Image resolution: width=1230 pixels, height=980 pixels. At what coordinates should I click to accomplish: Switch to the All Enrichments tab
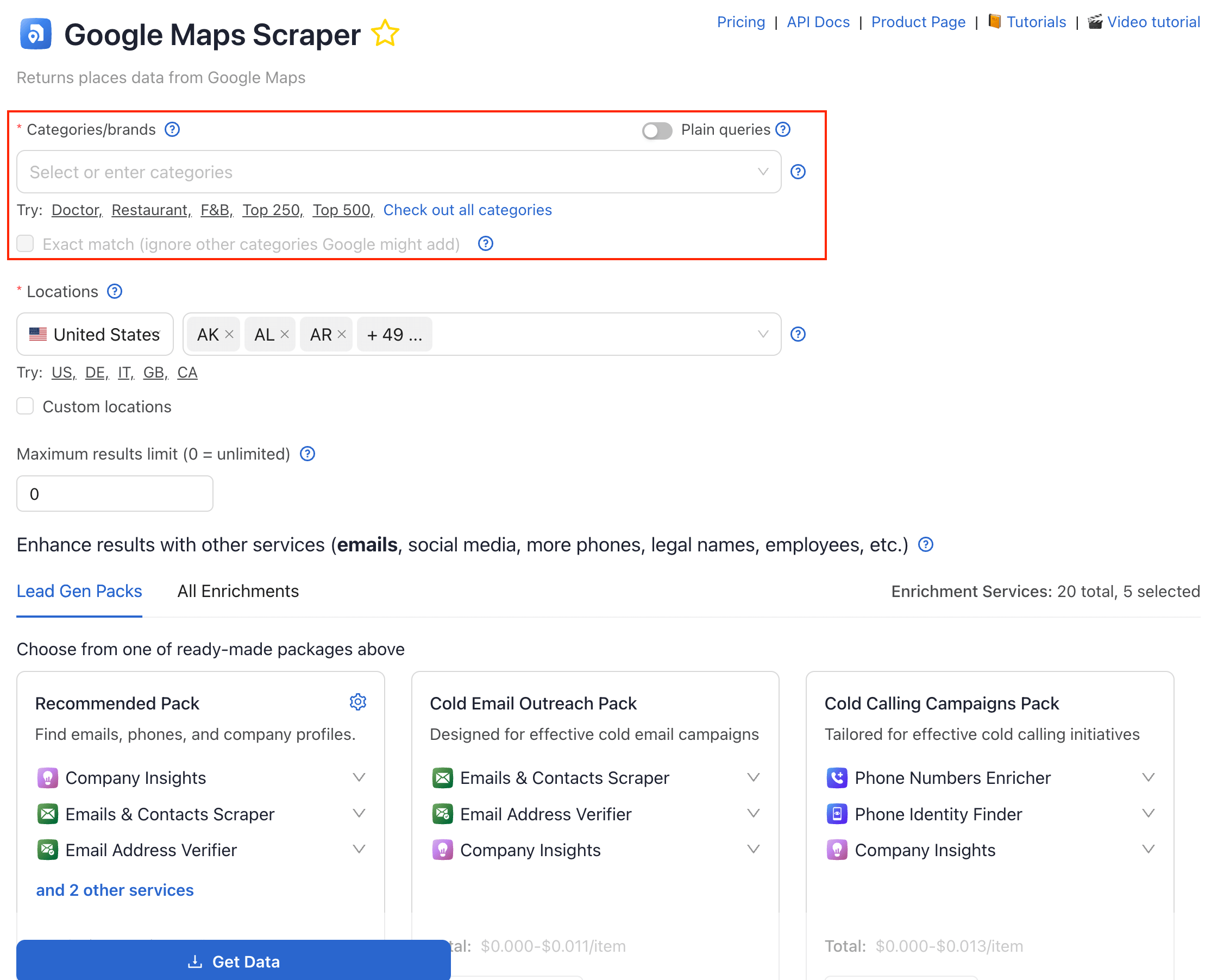238,591
